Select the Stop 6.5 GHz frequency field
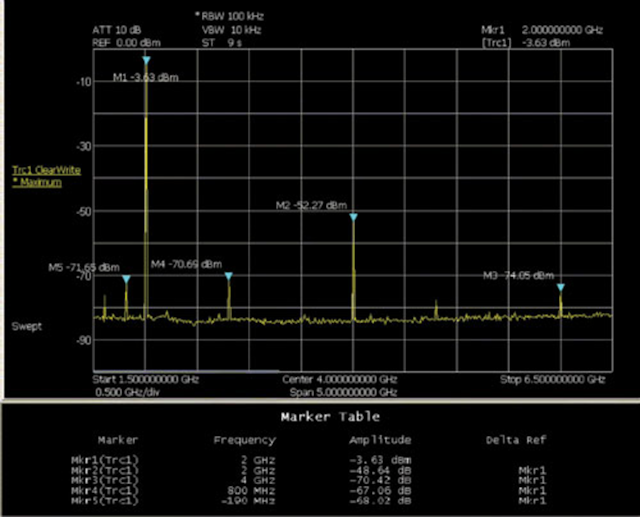This screenshot has width=640, height=517. click(x=553, y=379)
